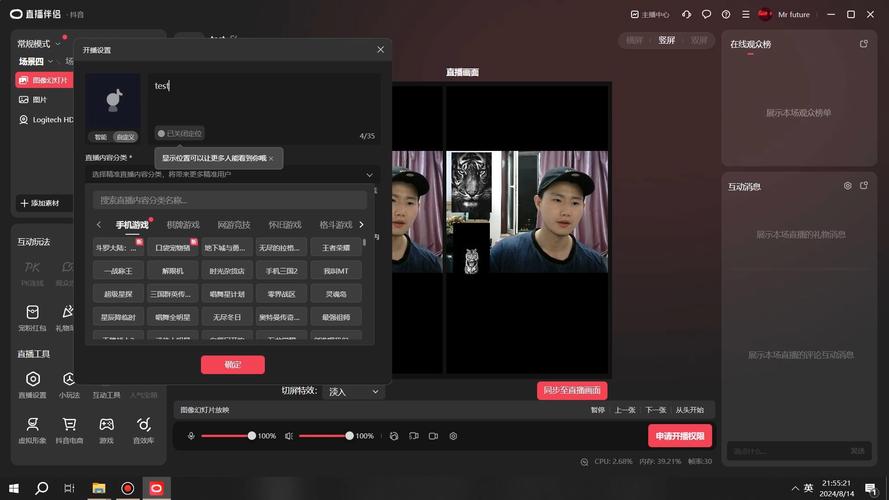Click the microphone icon in audio bar
889x500 pixels.
191,436
